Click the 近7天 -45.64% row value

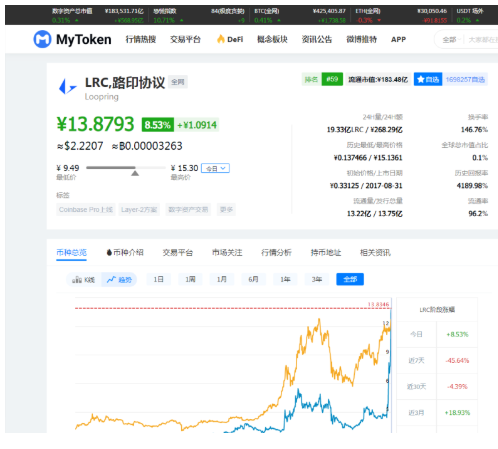click(457, 360)
